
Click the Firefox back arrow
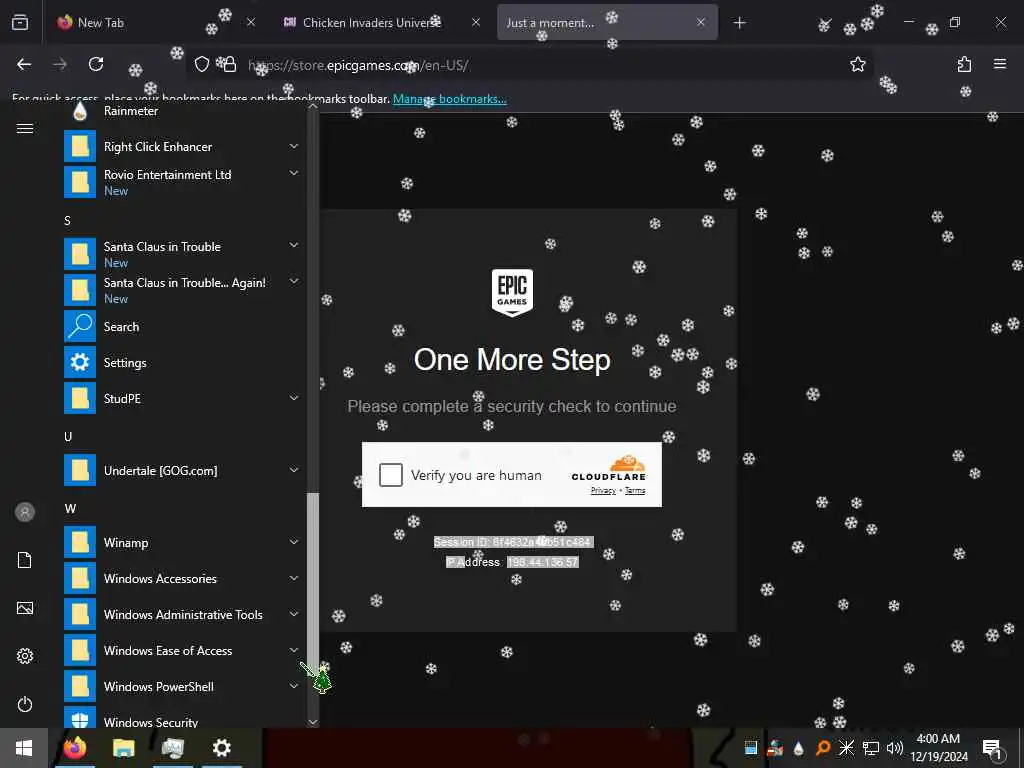point(24,64)
